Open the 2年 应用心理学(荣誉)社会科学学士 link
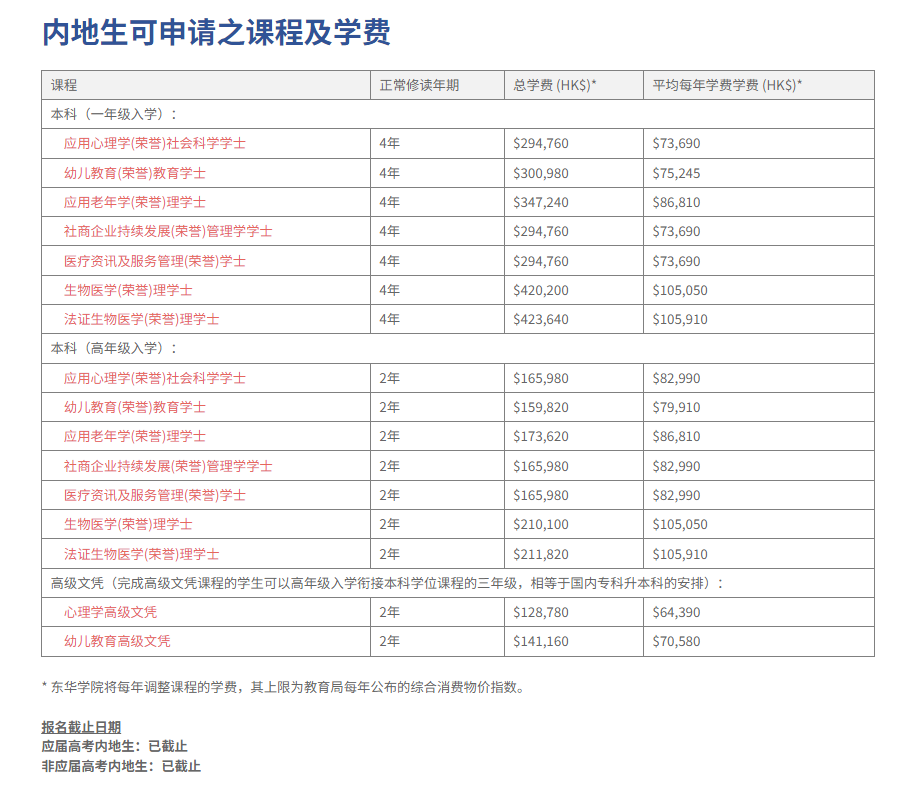Image resolution: width=897 pixels, height=789 pixels. click(x=154, y=379)
